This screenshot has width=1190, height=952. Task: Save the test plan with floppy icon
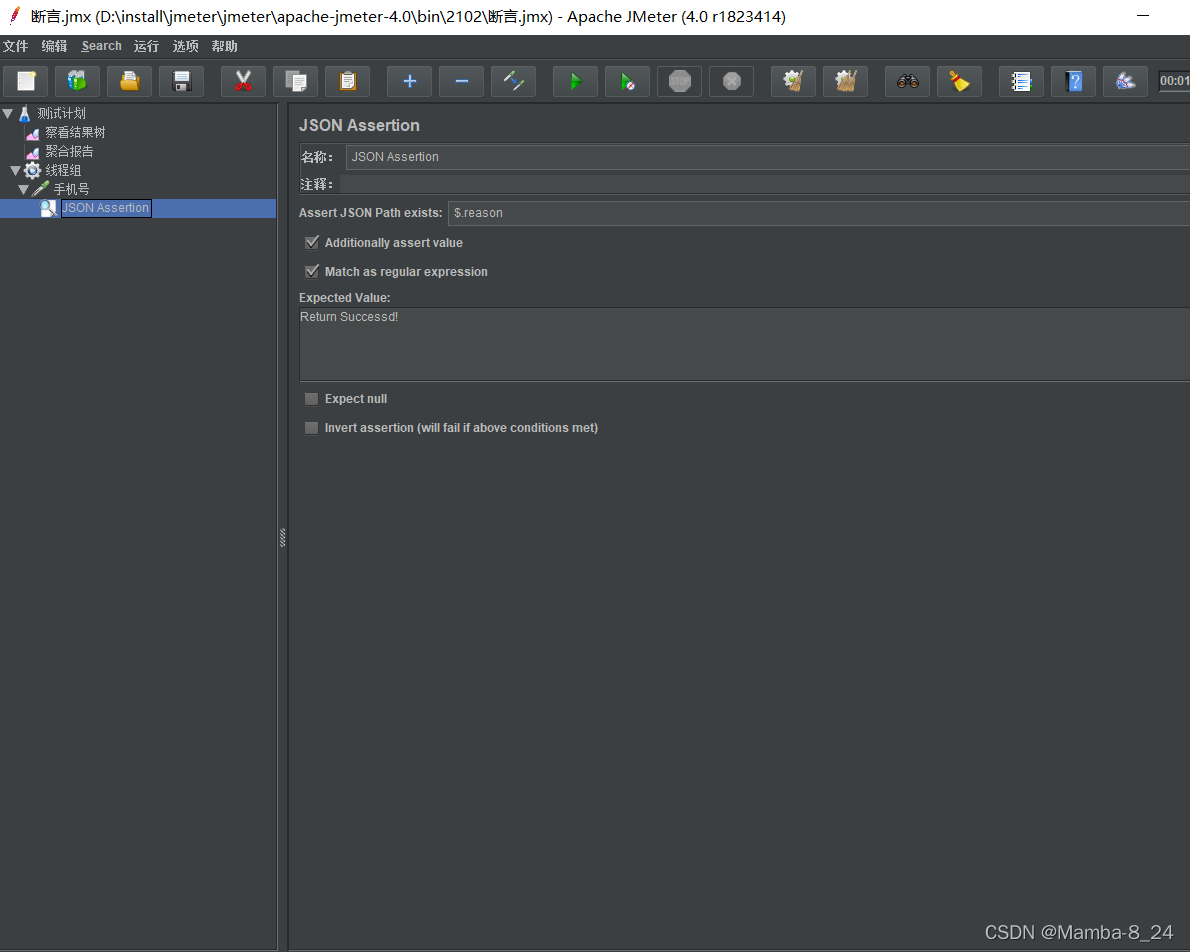click(x=181, y=81)
